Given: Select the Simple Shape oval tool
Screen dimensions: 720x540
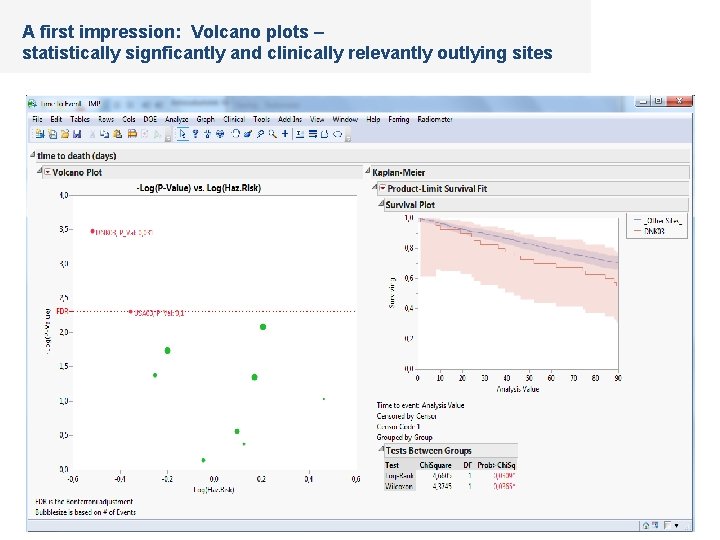Looking at the screenshot, I should [338, 134].
